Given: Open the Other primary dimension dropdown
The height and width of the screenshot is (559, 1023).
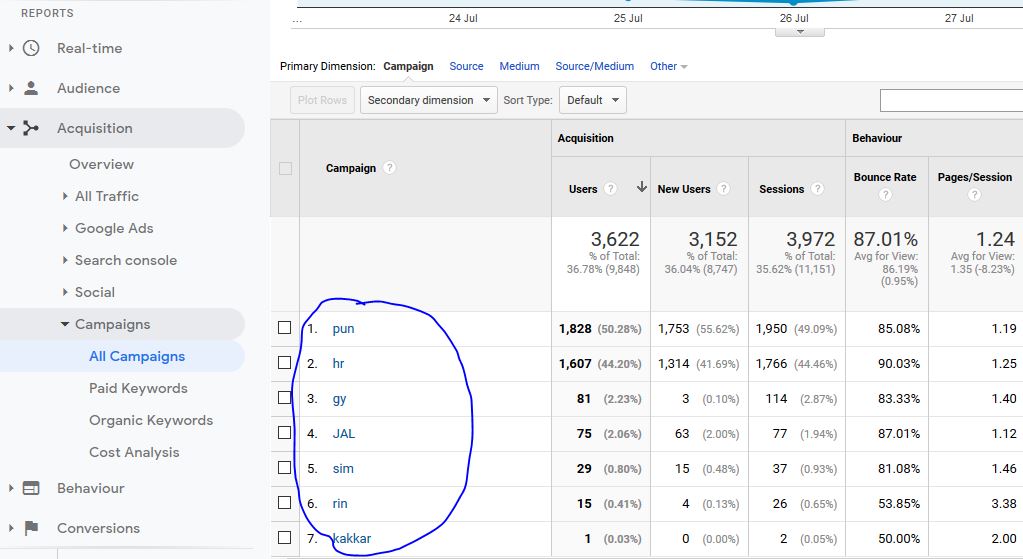Looking at the screenshot, I should [x=669, y=66].
